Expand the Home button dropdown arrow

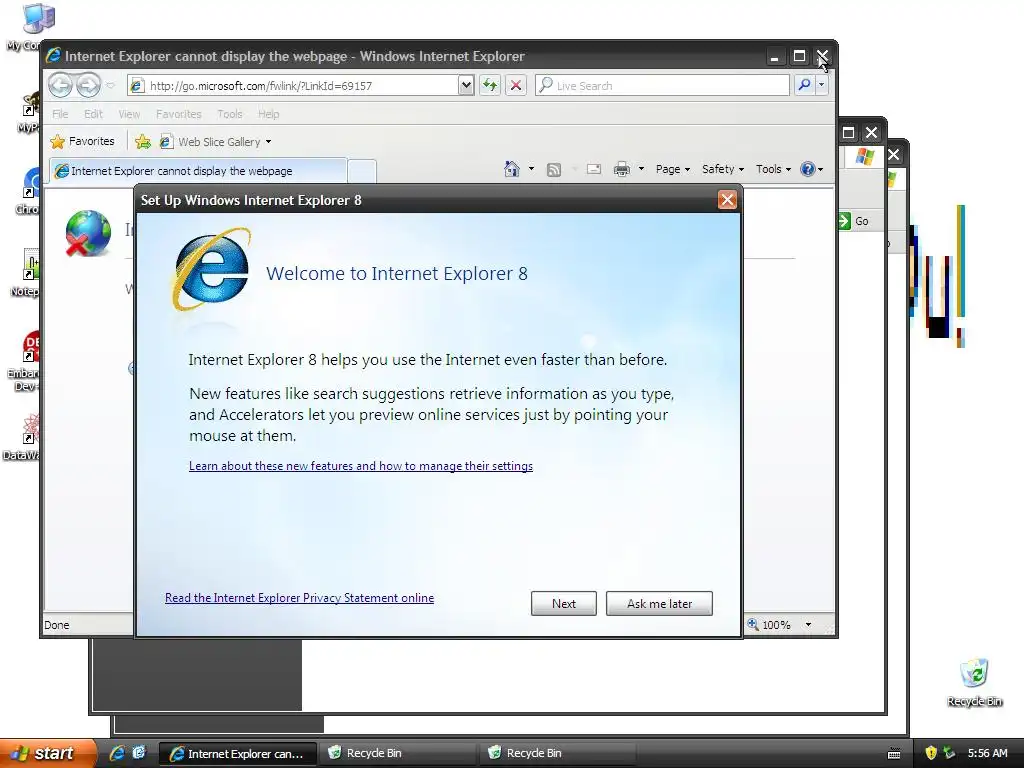[531, 169]
